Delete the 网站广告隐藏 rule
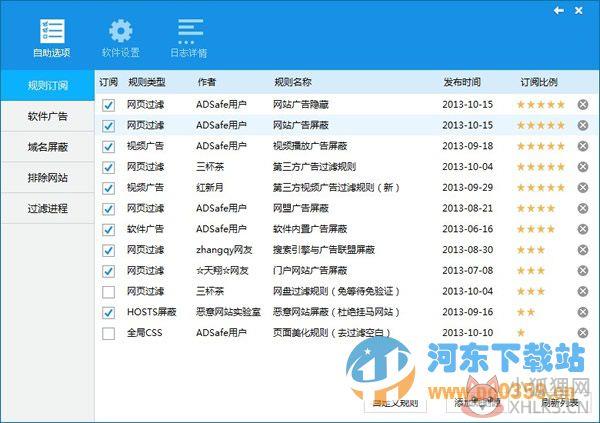600x423 pixels. click(x=583, y=105)
